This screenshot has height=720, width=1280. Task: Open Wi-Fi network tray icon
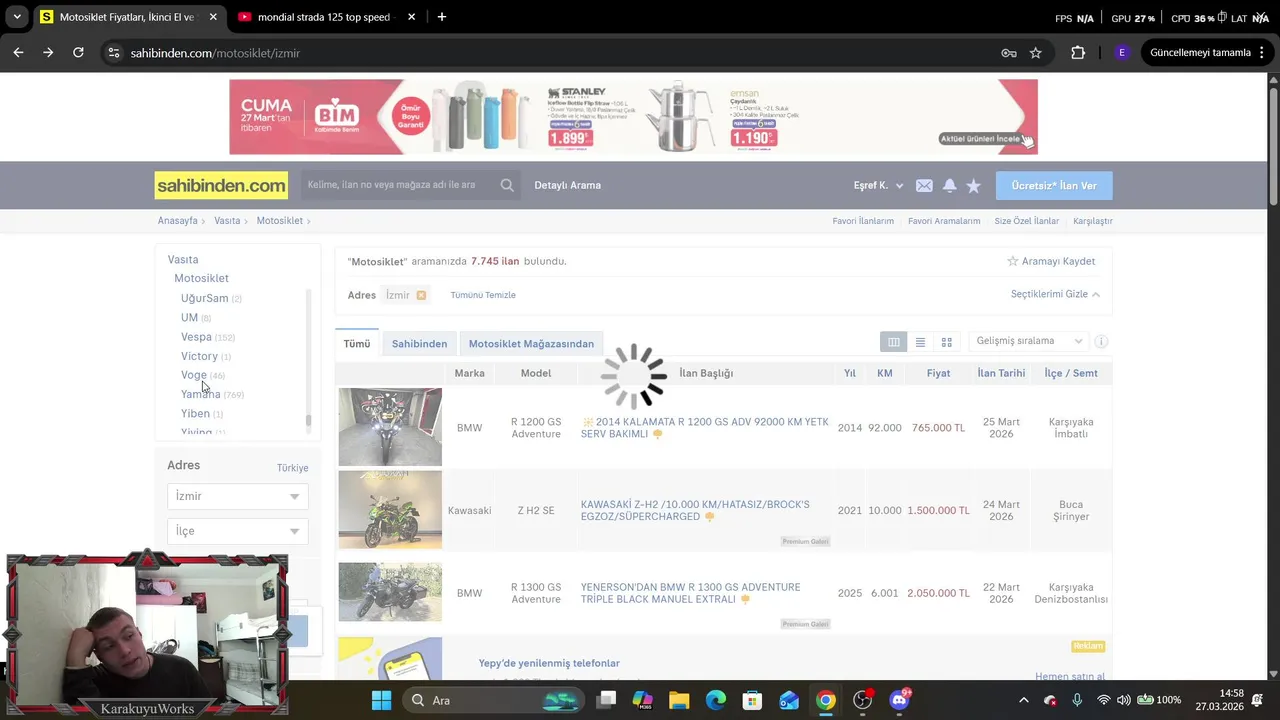(x=1103, y=700)
